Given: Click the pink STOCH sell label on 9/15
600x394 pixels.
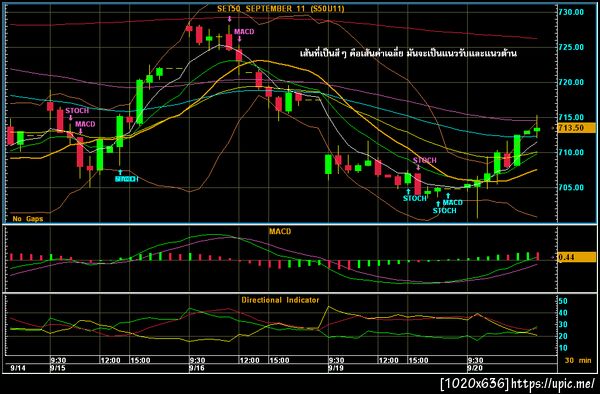Looking at the screenshot, I should (77, 111).
